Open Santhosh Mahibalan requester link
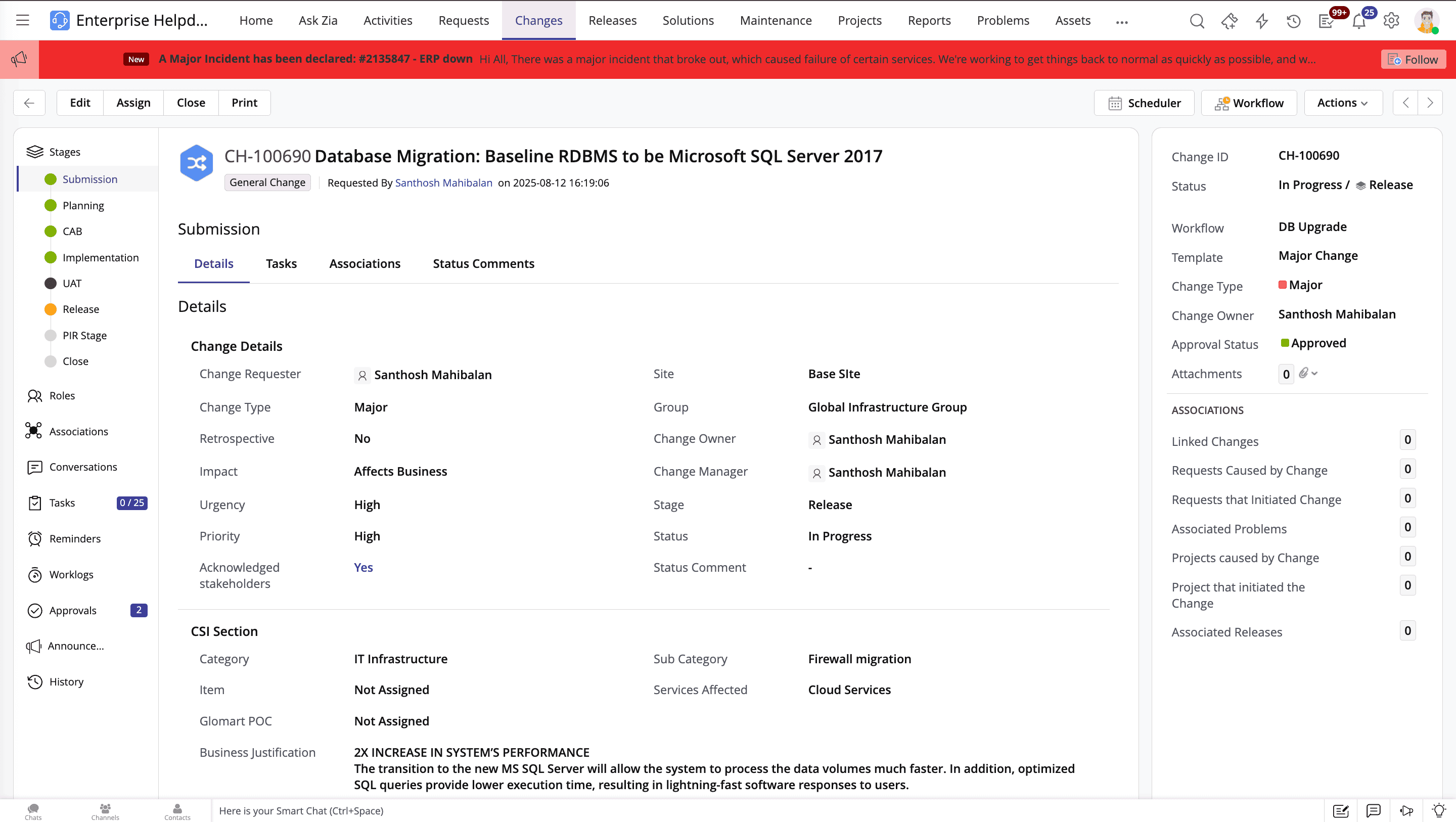The width and height of the screenshot is (1456, 822). (444, 182)
